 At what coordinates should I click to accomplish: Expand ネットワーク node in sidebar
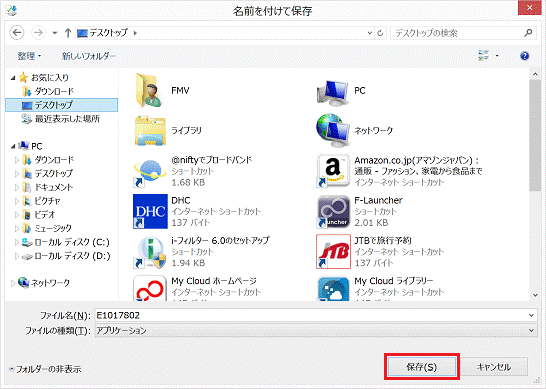click(x=13, y=283)
